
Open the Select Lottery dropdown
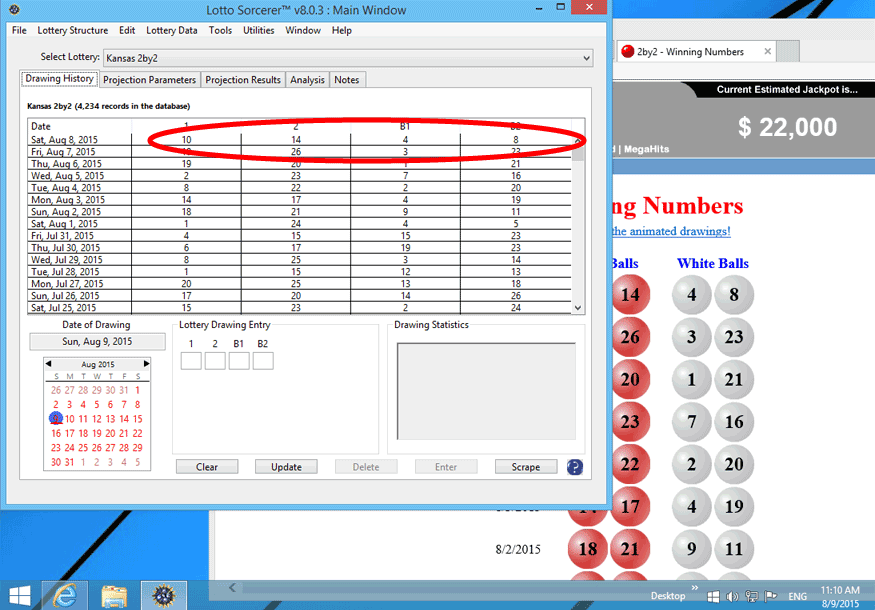click(348, 58)
